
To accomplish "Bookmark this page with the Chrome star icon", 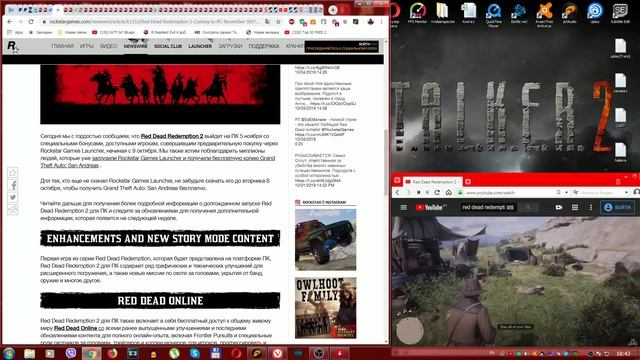I will pyautogui.click(x=278, y=22).
